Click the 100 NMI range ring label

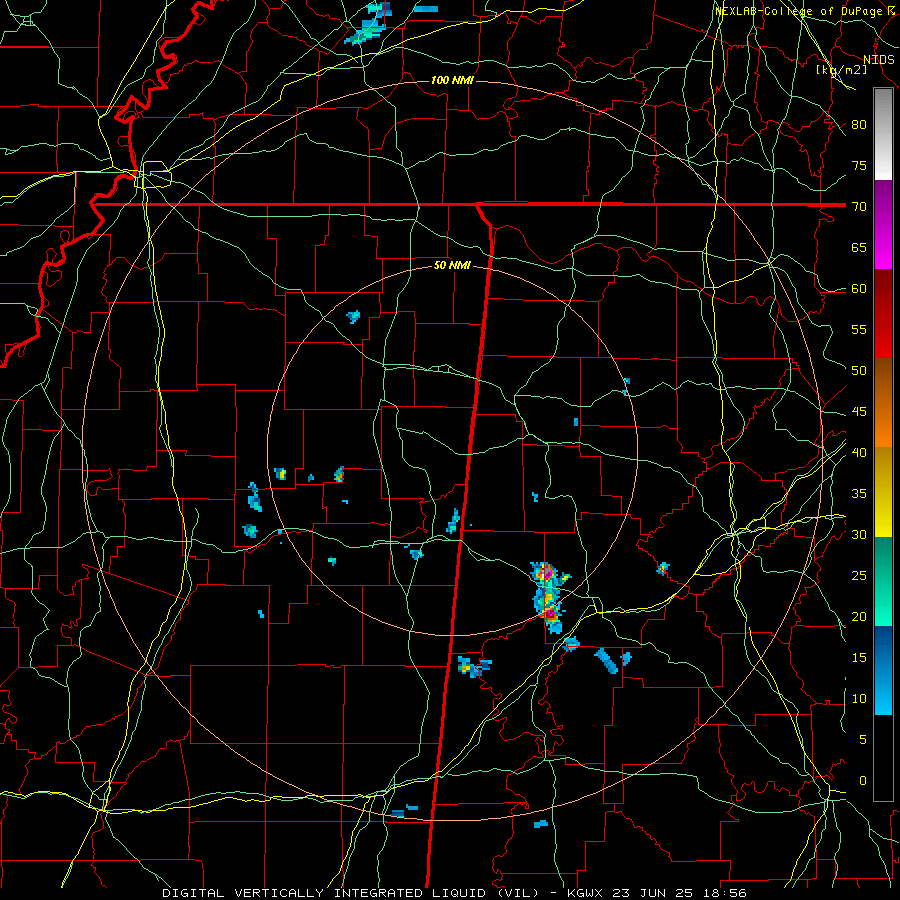point(452,80)
